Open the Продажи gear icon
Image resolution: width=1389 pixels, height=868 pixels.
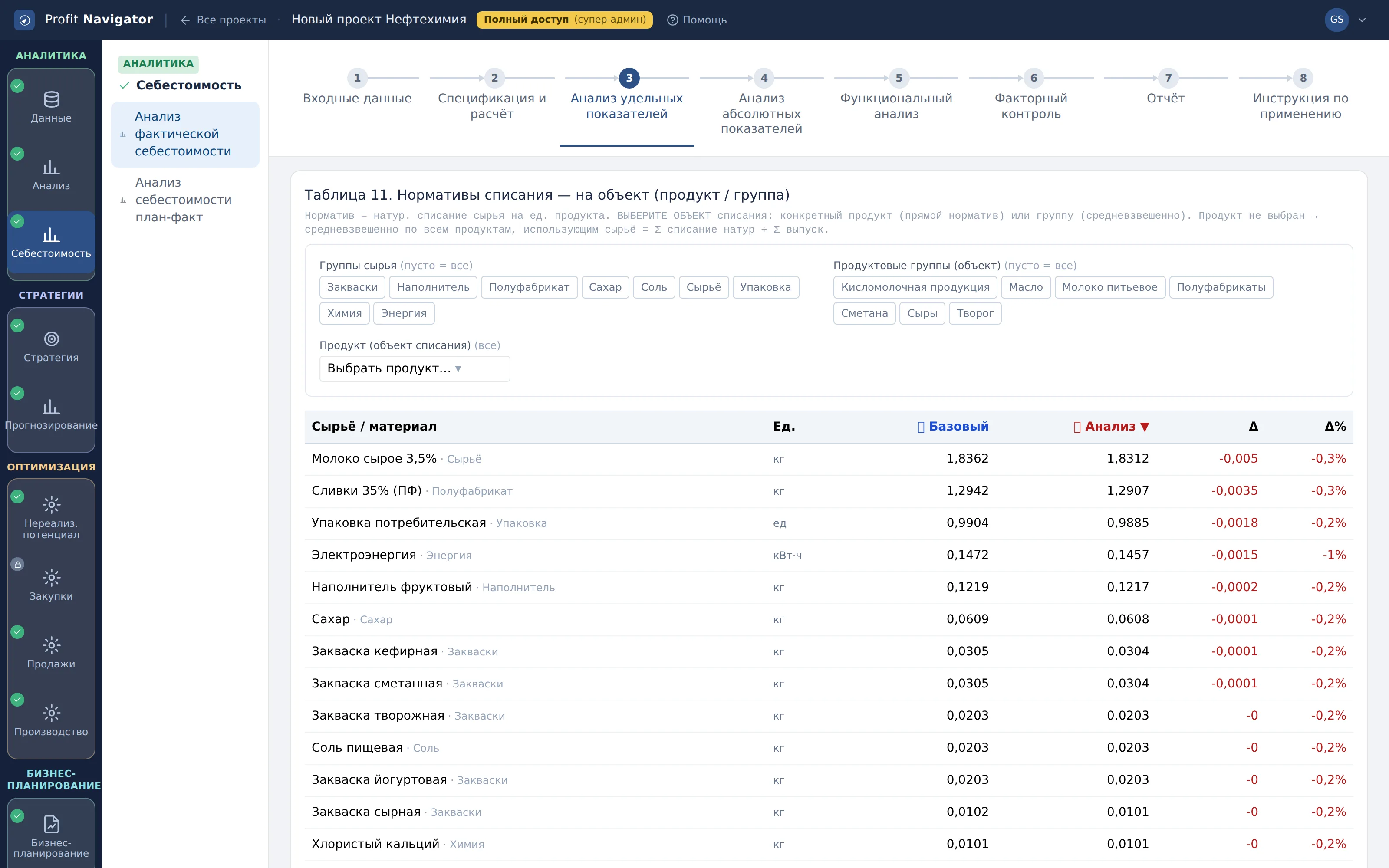[x=51, y=645]
